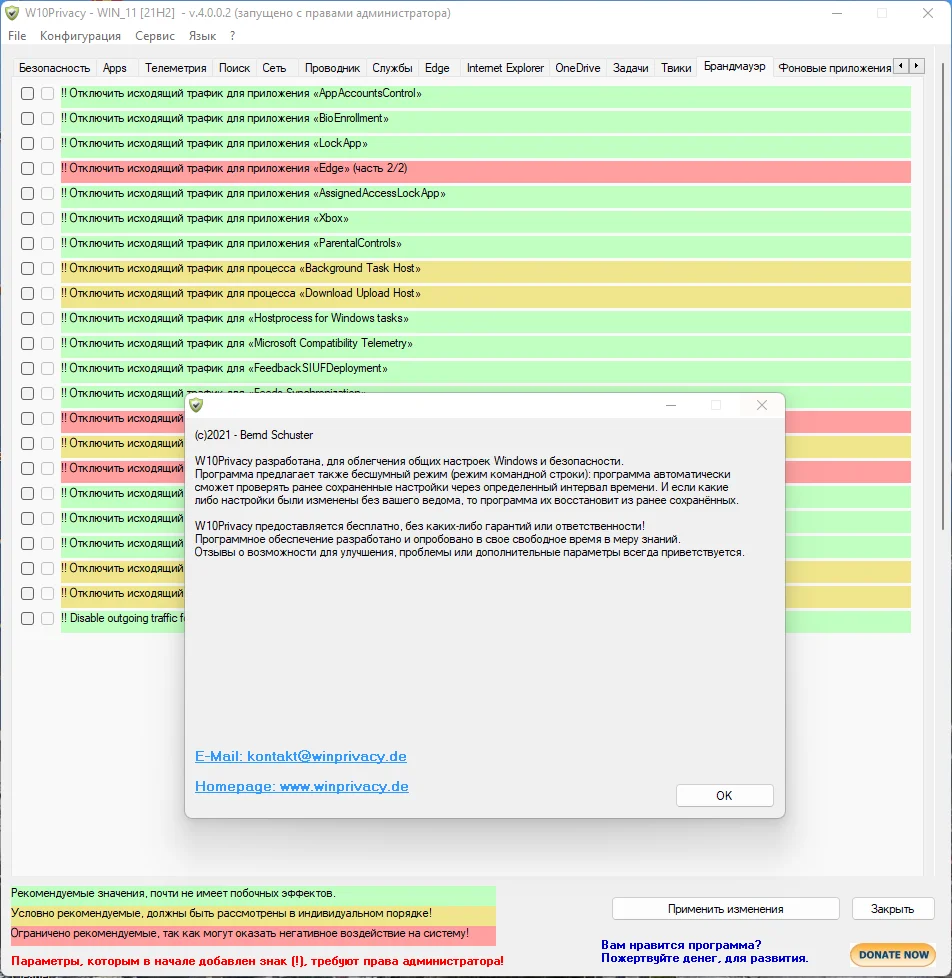Open the Конфигурация menu

(x=80, y=36)
